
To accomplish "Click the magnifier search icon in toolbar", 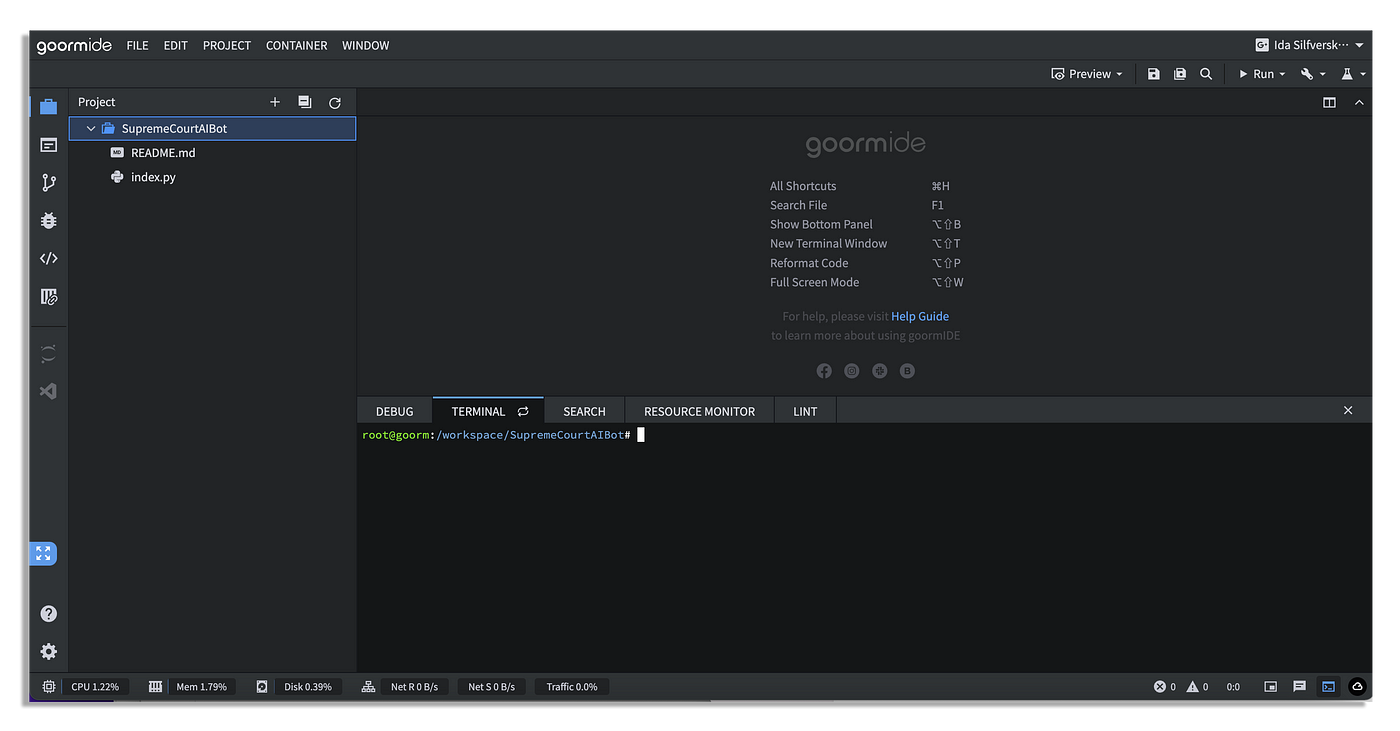I will (1206, 74).
